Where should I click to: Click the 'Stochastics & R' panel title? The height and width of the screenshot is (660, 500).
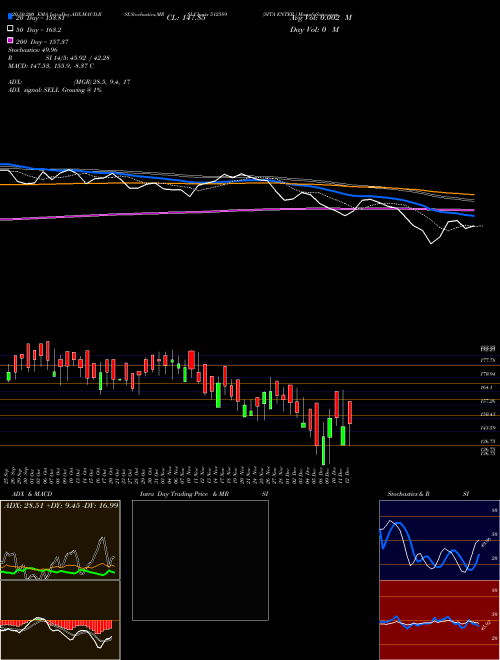(x=408, y=494)
